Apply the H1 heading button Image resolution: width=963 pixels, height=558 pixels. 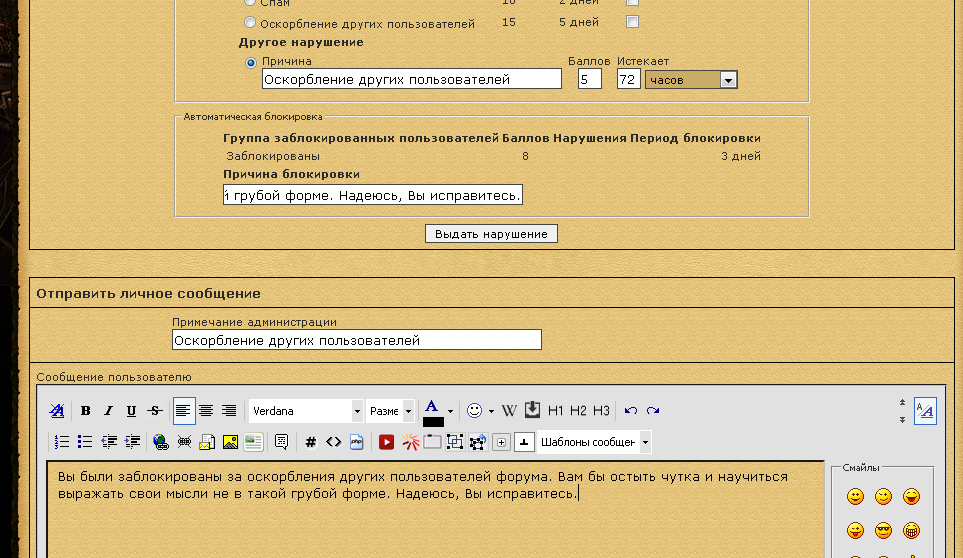pos(556,411)
